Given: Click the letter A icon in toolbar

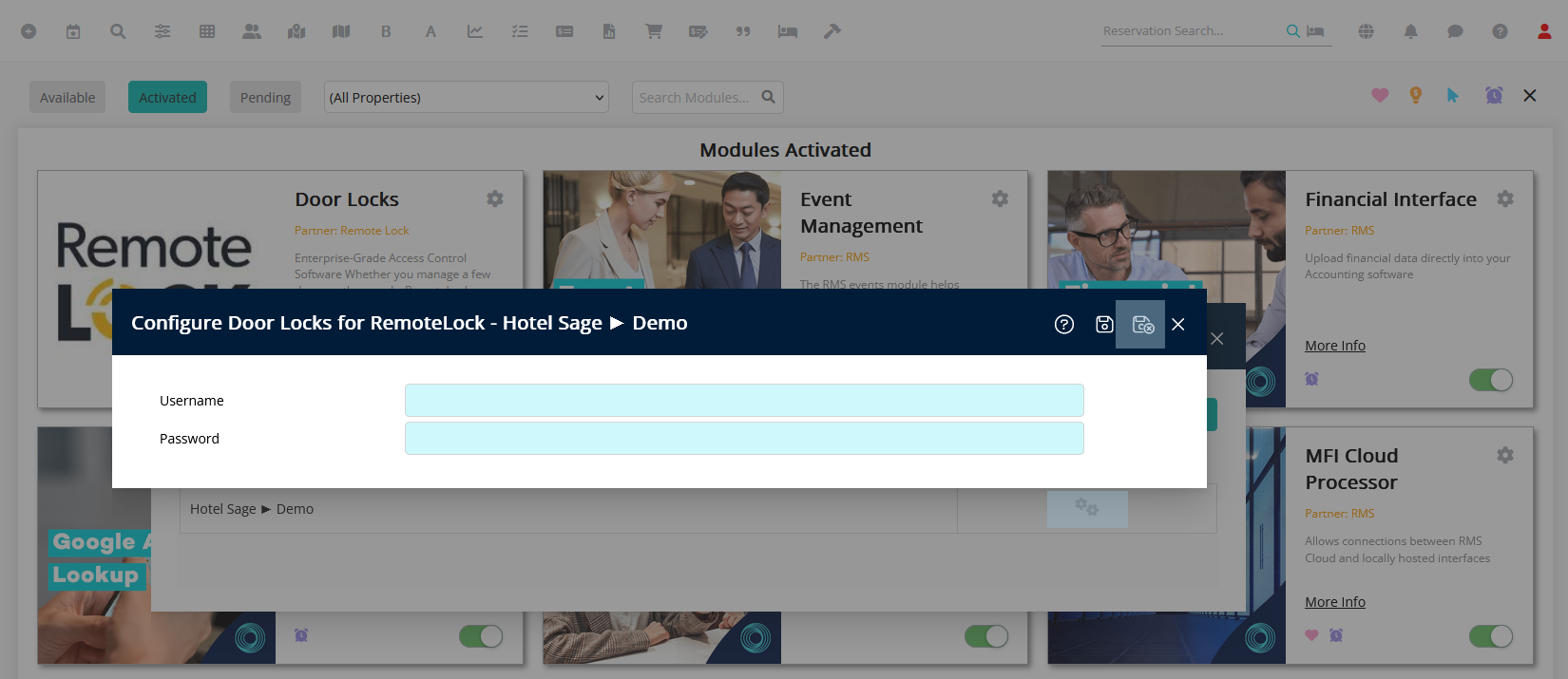Looking at the screenshot, I should point(430,31).
